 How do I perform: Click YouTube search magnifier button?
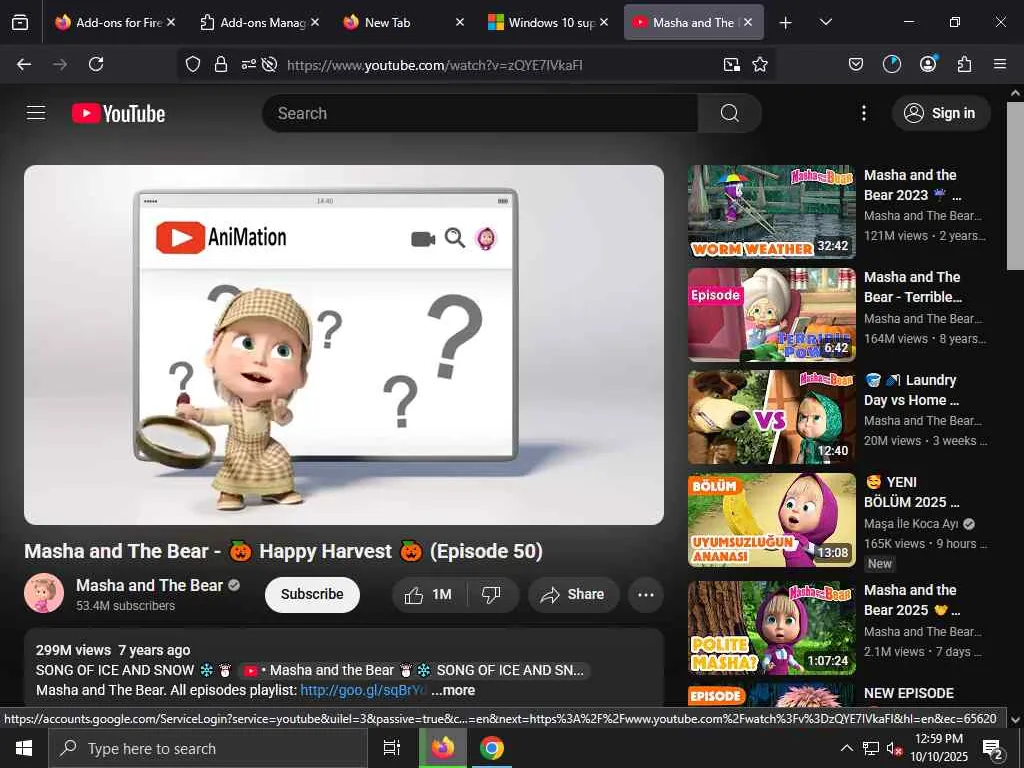[x=729, y=113]
